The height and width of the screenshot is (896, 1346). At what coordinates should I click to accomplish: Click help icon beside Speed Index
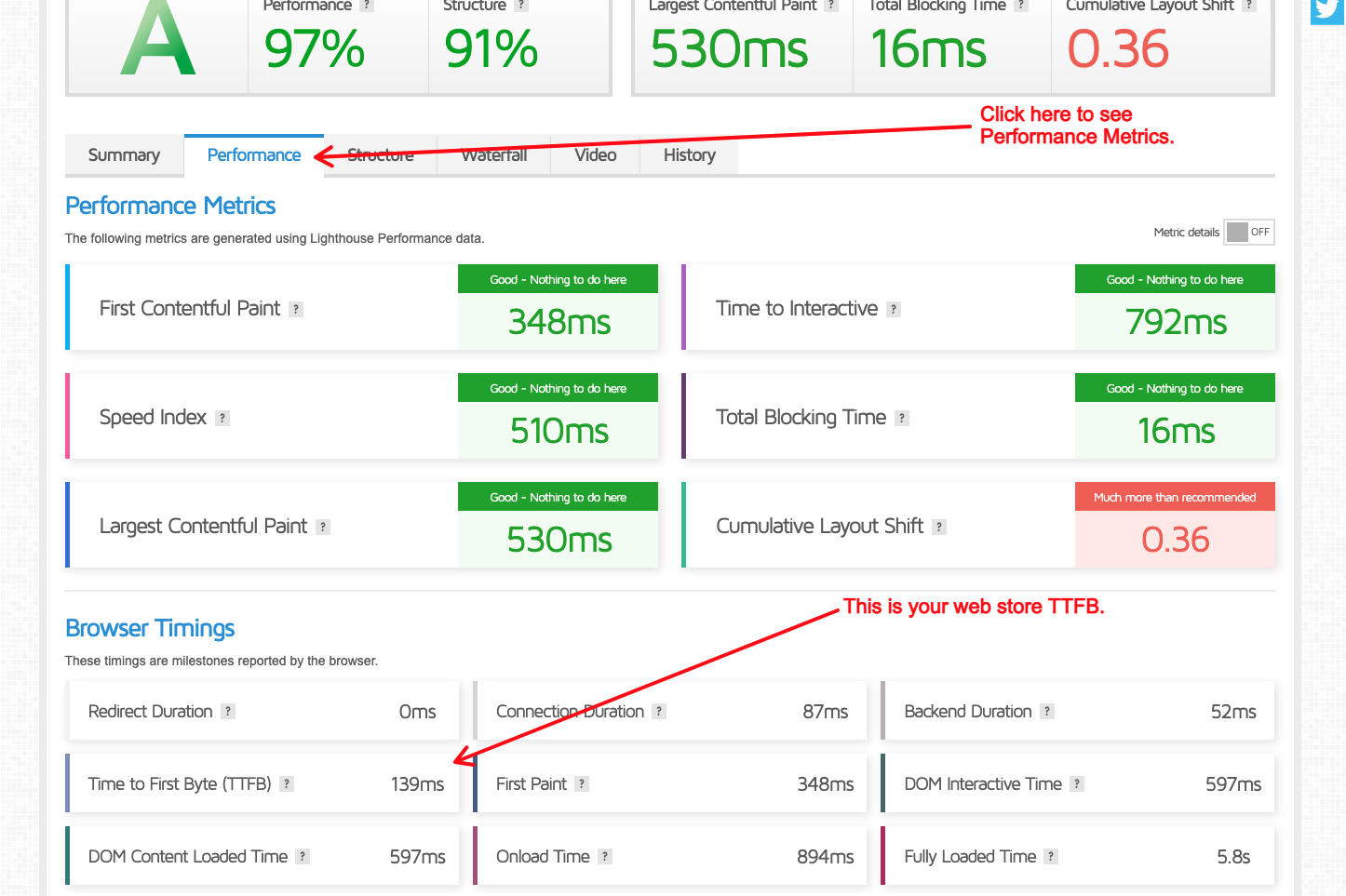coord(222,419)
